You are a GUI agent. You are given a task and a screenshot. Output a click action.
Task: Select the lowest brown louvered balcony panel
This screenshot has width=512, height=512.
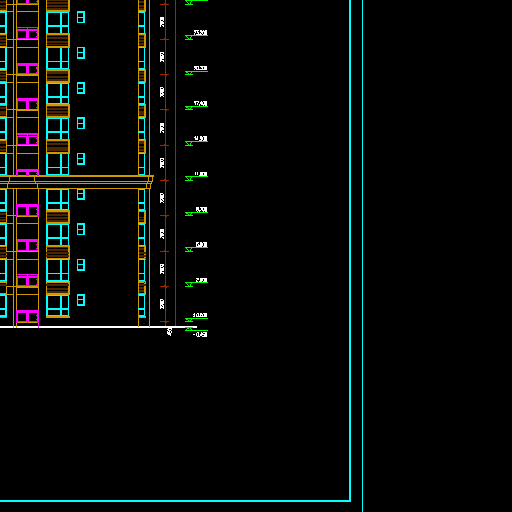tap(58, 288)
